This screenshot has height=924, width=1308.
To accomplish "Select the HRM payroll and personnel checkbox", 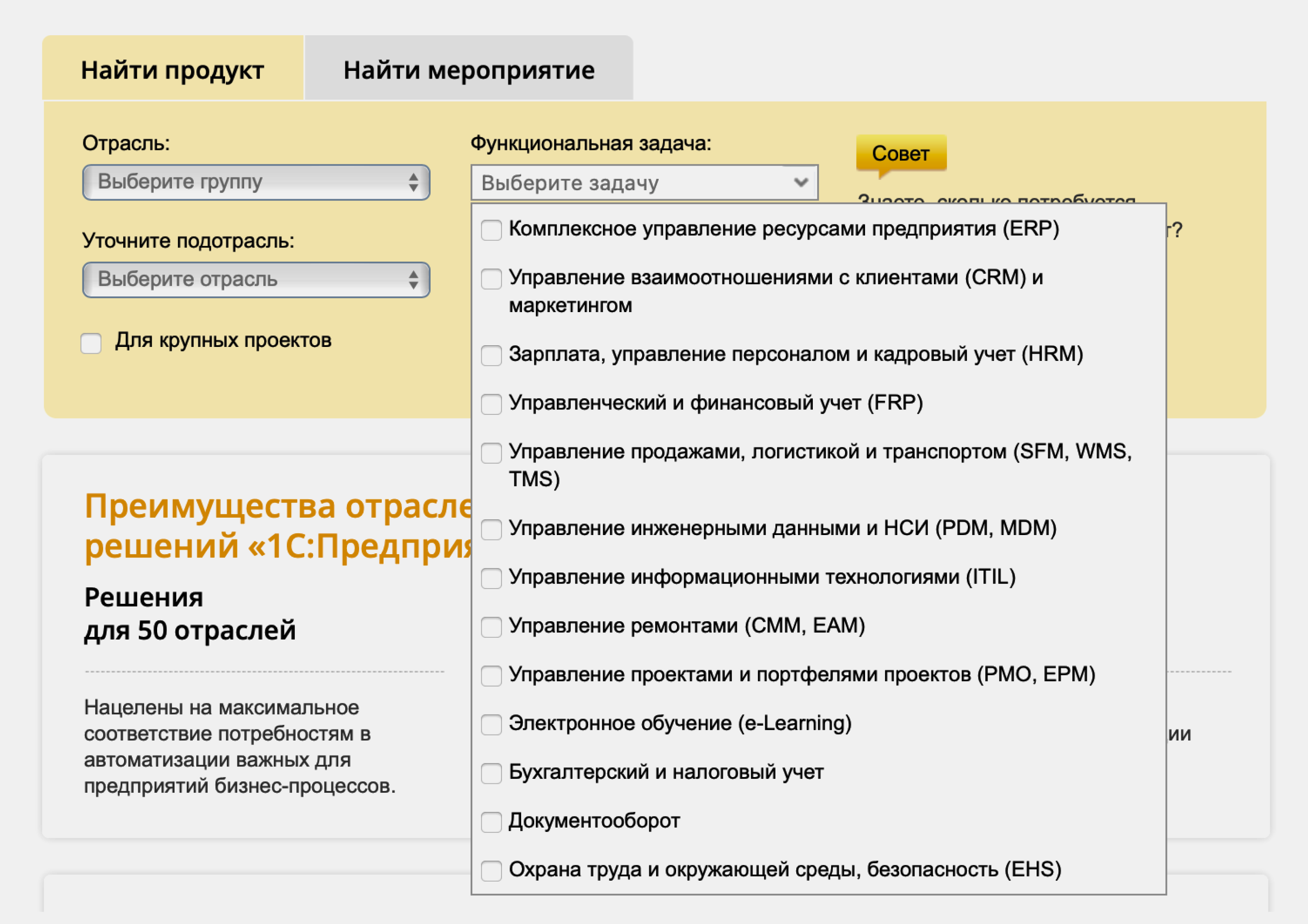I will [491, 355].
